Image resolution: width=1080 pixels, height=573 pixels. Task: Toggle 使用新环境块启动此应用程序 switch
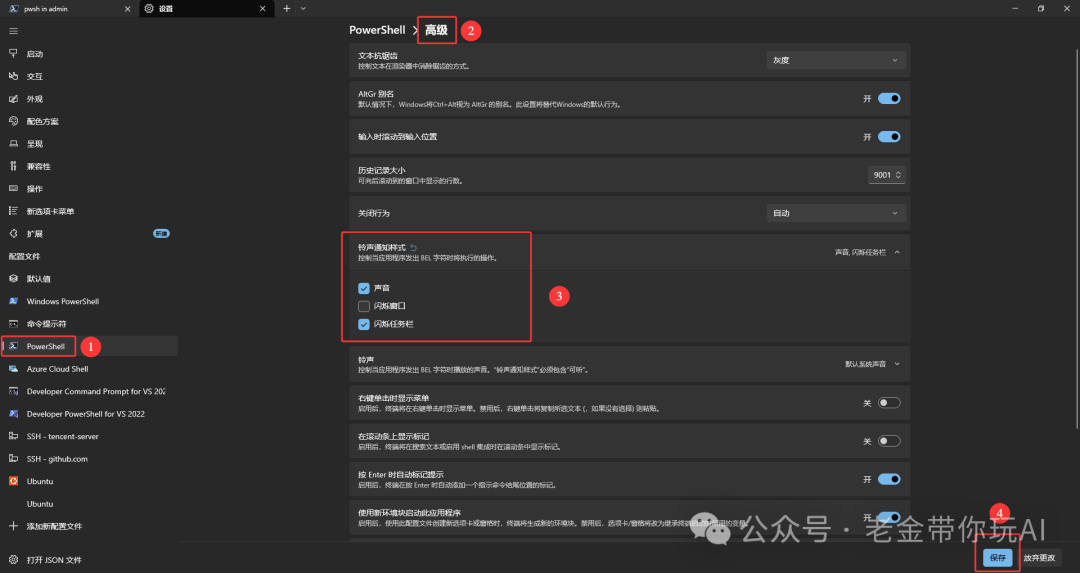tap(889, 517)
